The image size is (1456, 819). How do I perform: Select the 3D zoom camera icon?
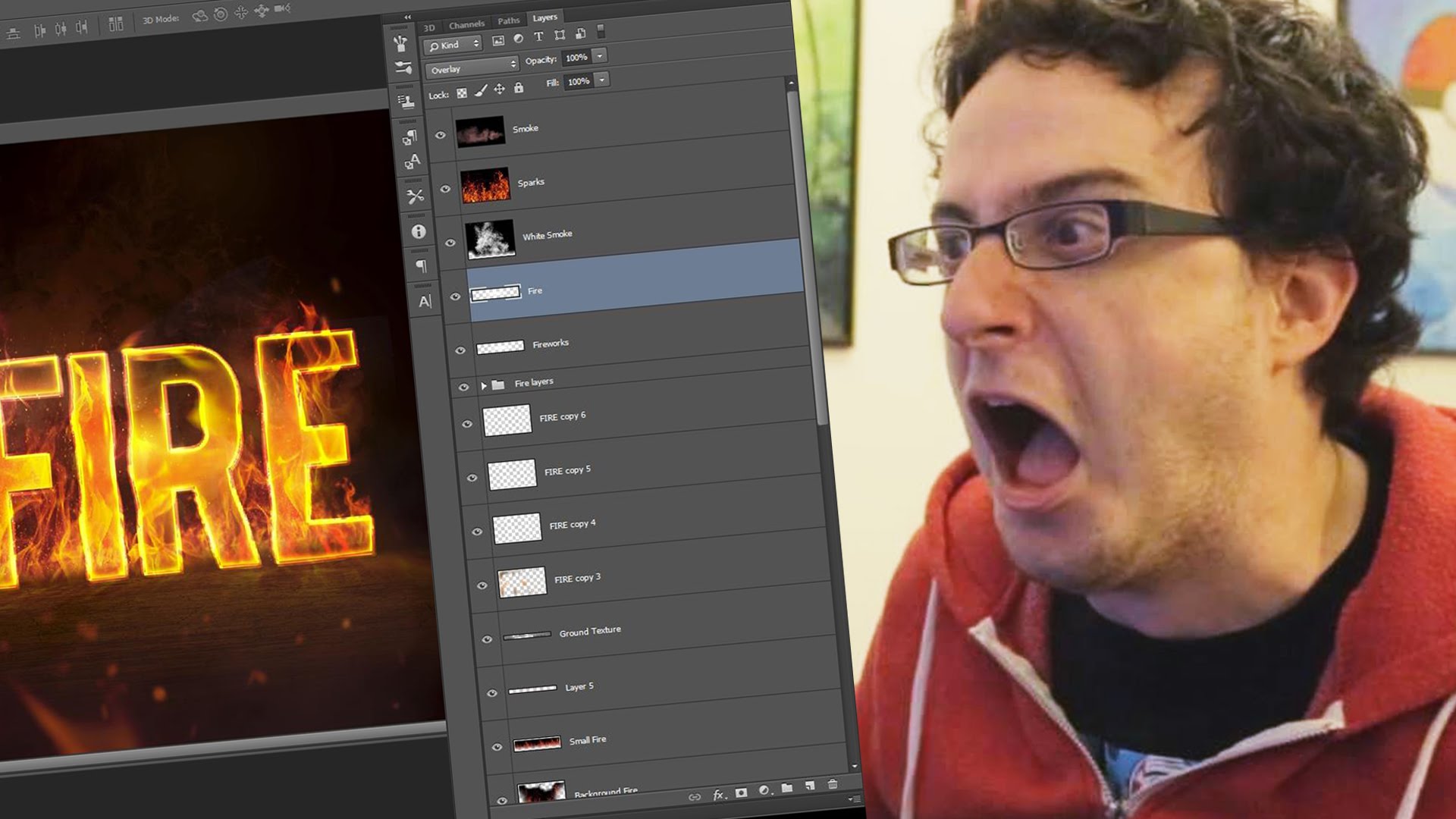pos(282,8)
